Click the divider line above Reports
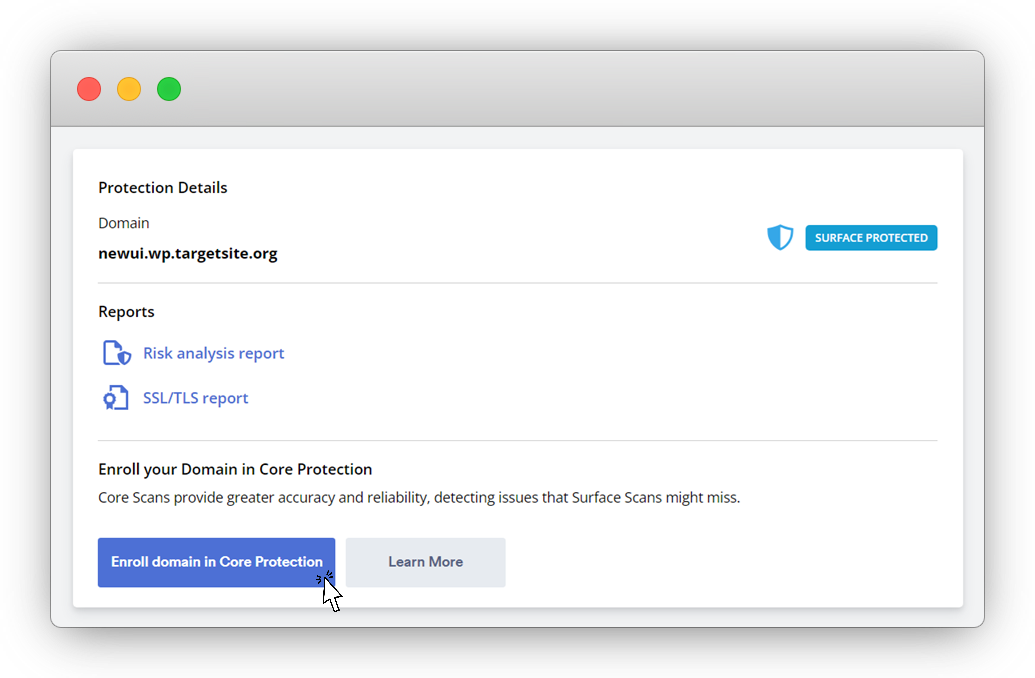 (518, 283)
